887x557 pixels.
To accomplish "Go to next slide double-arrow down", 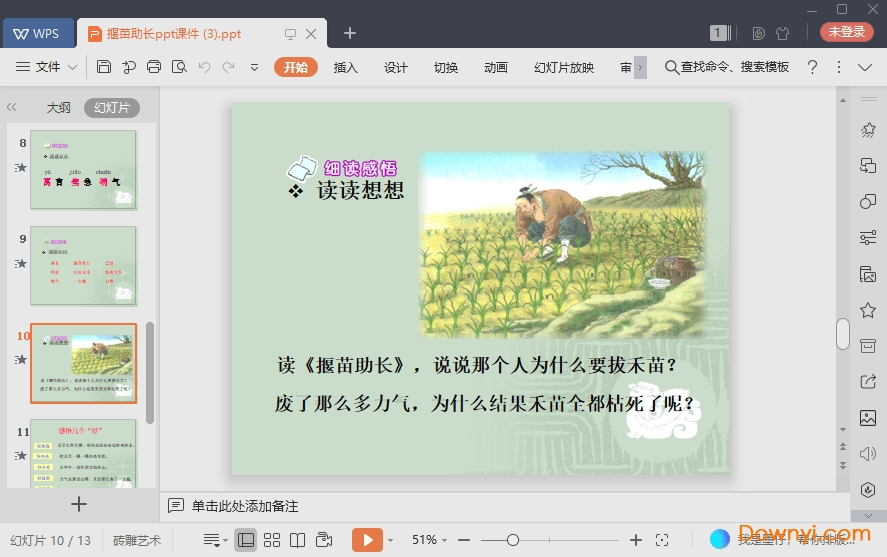I will point(843,465).
